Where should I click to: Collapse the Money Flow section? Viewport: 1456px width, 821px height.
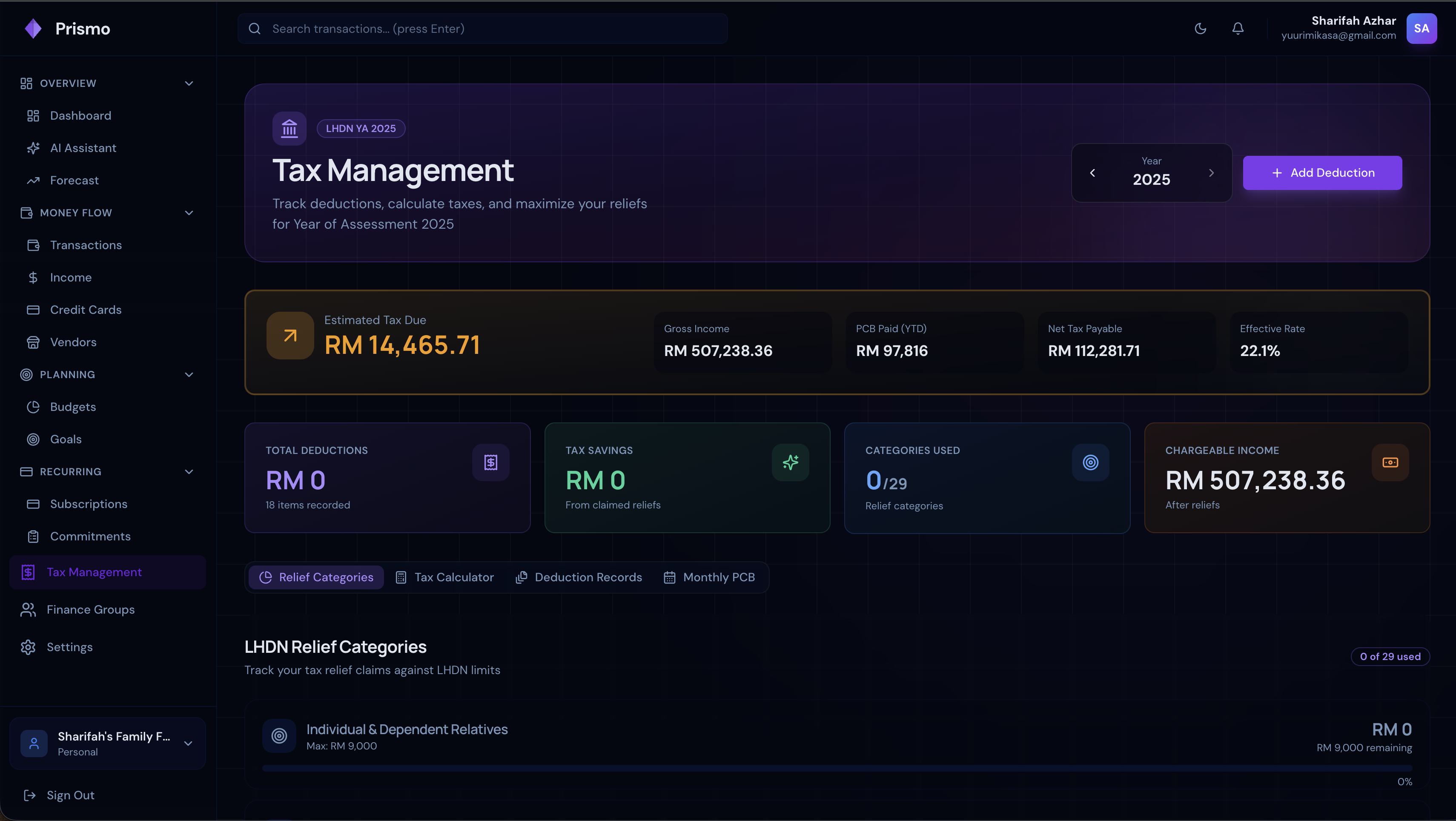tap(189, 213)
